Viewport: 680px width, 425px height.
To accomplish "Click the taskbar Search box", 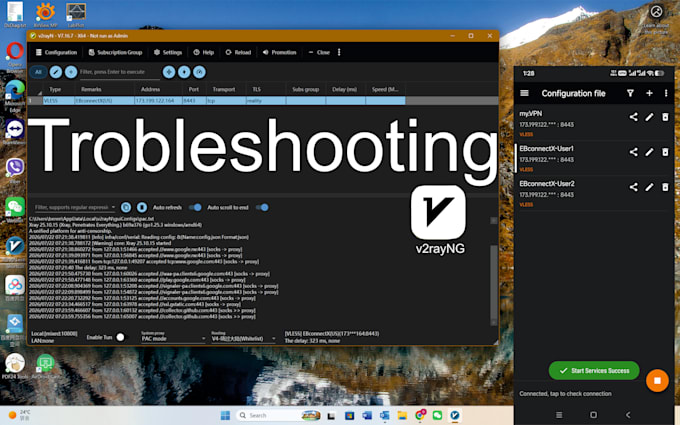I will click(x=280, y=415).
